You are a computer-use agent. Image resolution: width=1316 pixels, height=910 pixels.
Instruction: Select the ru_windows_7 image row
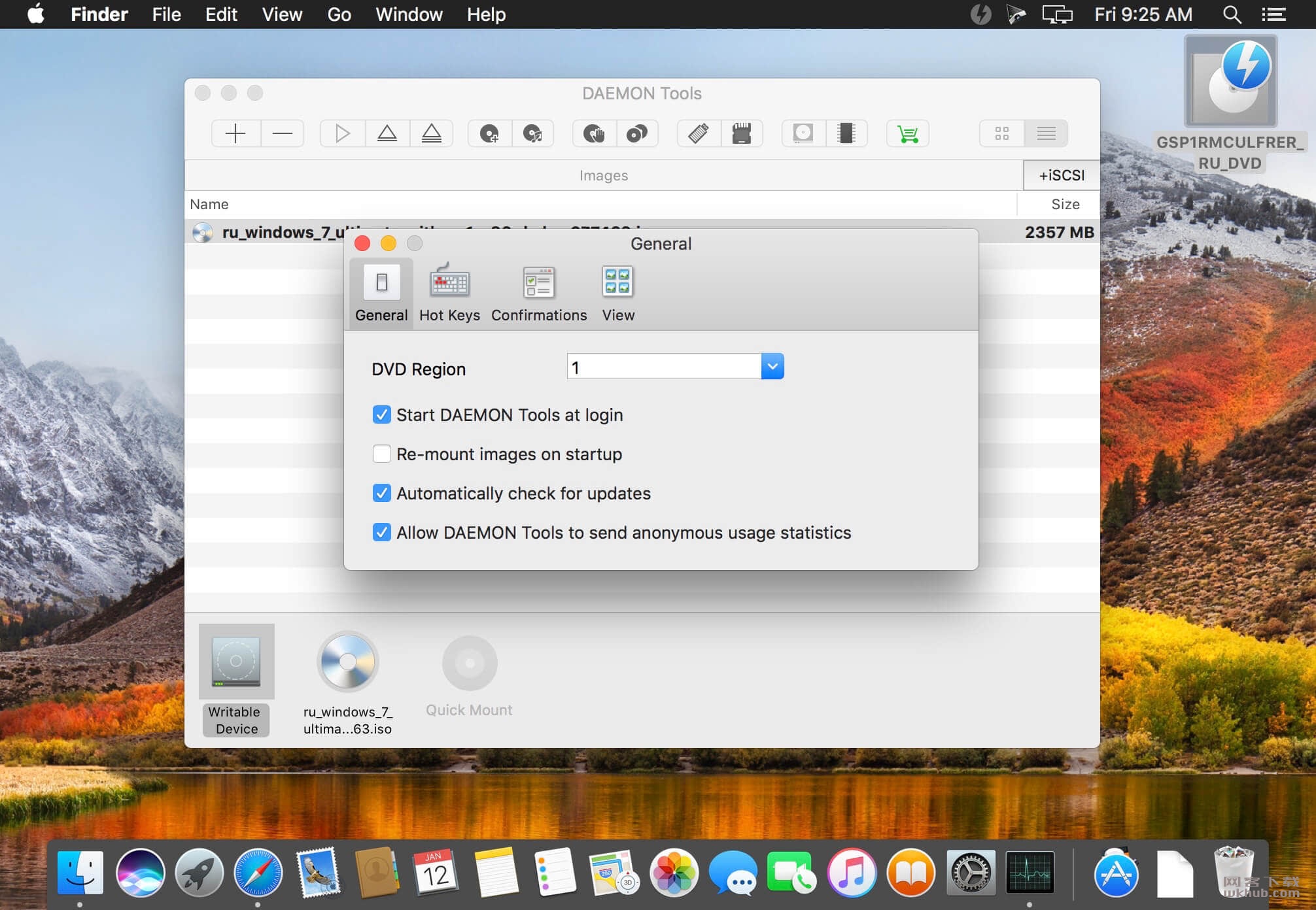tap(642, 231)
